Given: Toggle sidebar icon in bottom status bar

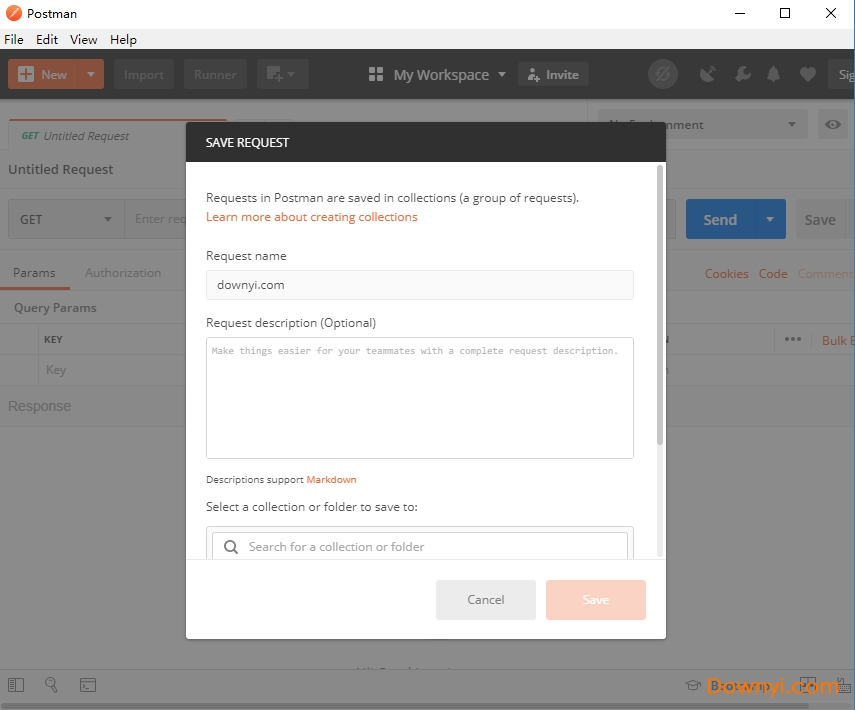Looking at the screenshot, I should pyautogui.click(x=16, y=685).
